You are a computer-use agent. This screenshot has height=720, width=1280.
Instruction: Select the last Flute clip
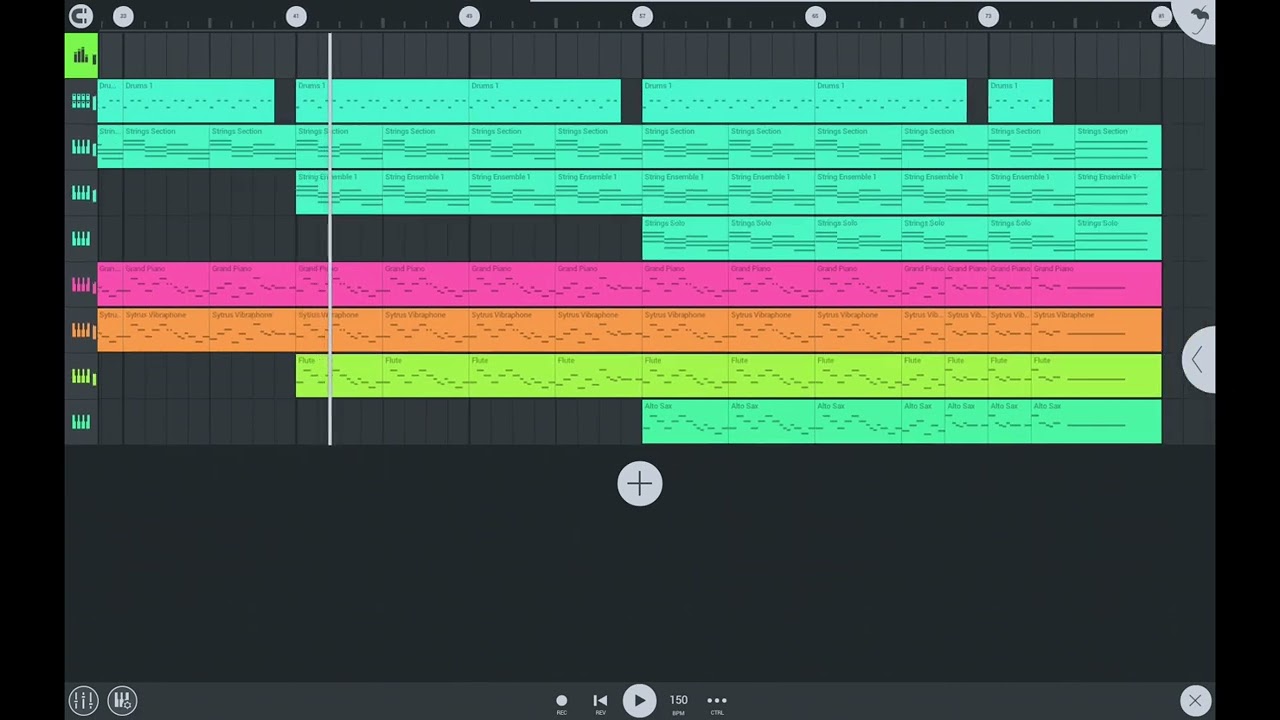tap(1097, 377)
